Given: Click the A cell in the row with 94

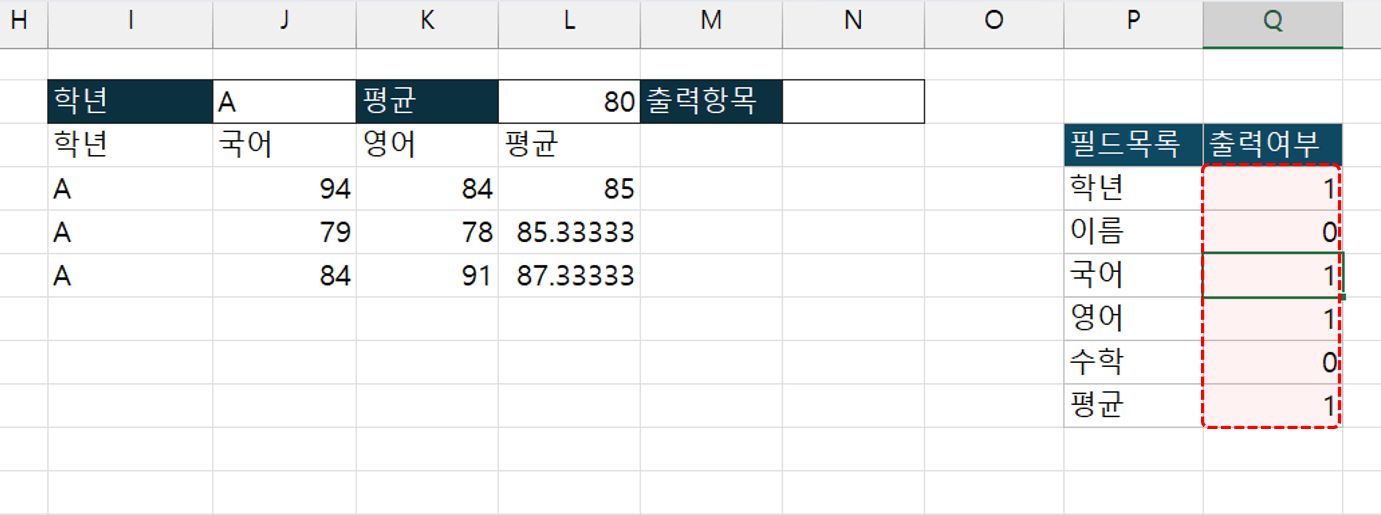Looking at the screenshot, I should [130, 188].
